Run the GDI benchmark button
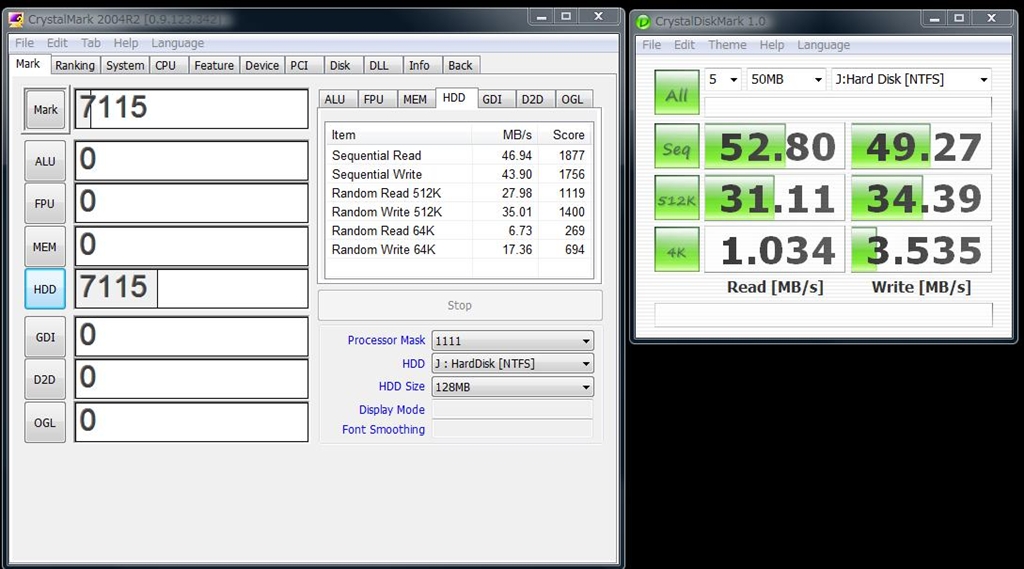Image resolution: width=1024 pixels, height=569 pixels. [45, 336]
